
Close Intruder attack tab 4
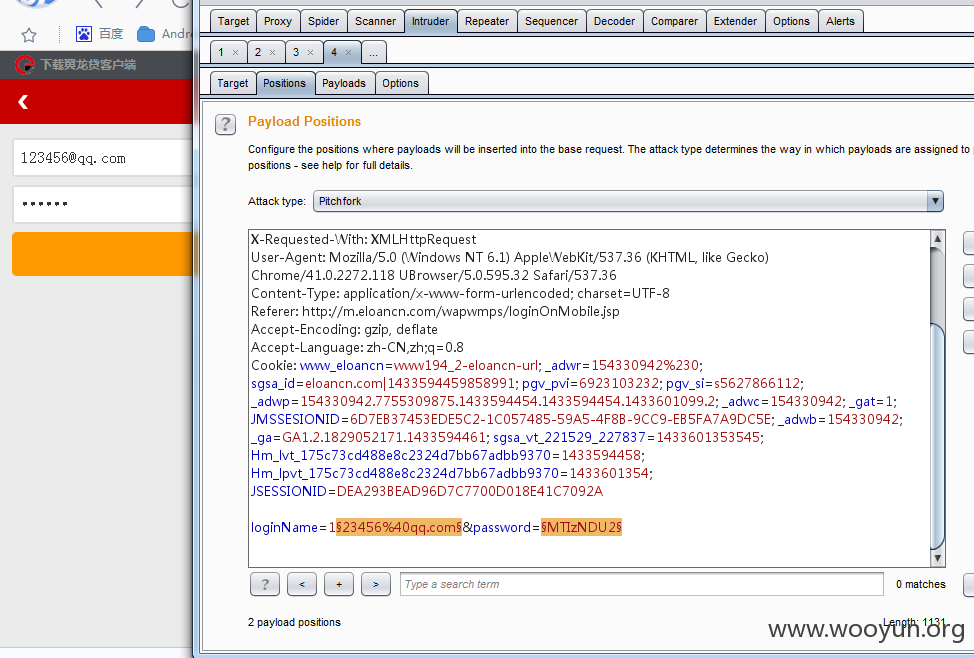(x=348, y=53)
